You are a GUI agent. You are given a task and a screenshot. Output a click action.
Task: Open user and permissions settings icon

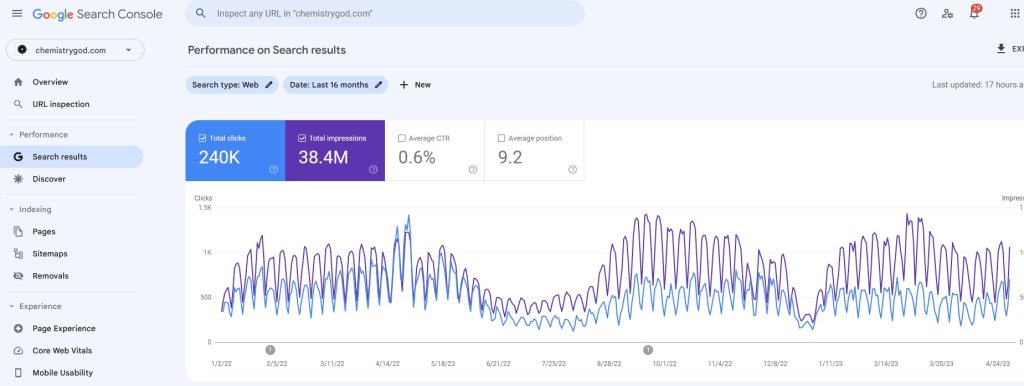tap(948, 13)
